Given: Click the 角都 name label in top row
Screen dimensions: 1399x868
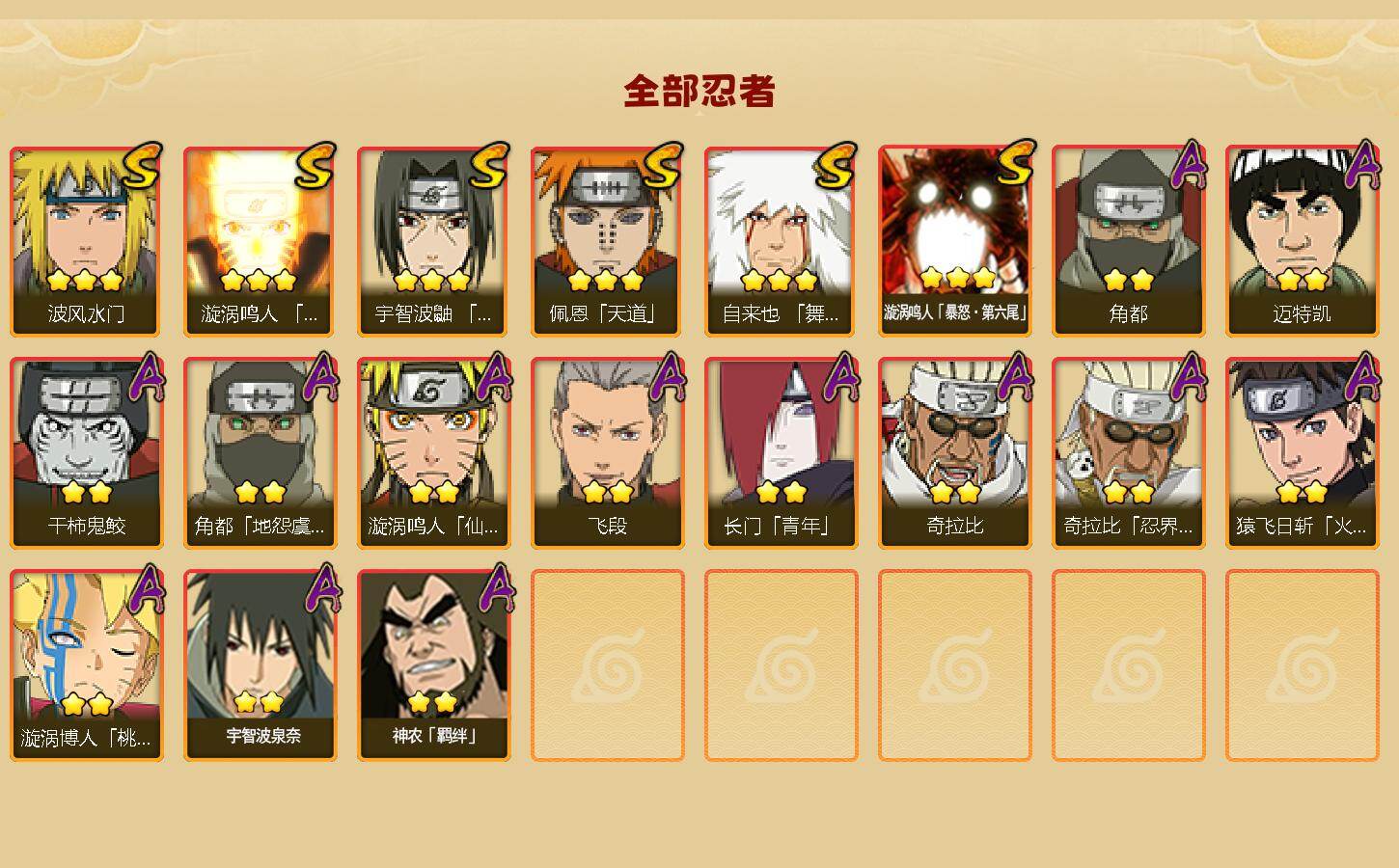Looking at the screenshot, I should click(x=1128, y=314).
